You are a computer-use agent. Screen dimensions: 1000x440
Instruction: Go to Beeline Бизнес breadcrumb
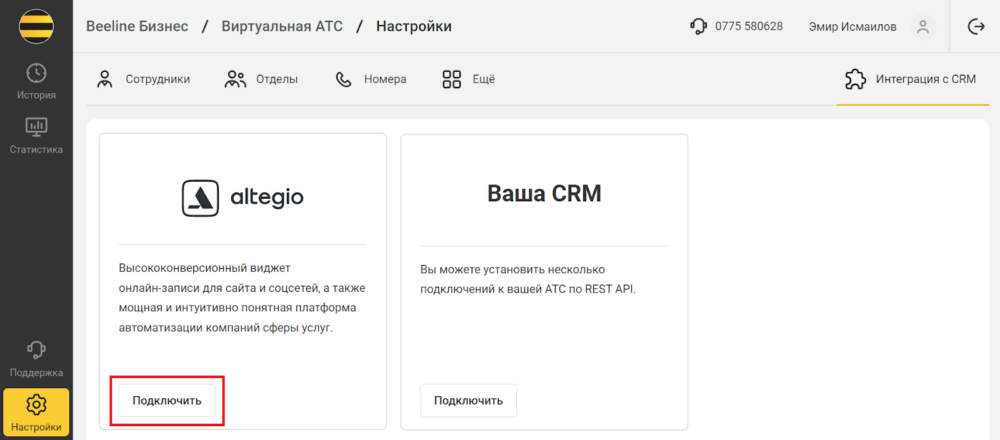pyautogui.click(x=137, y=27)
